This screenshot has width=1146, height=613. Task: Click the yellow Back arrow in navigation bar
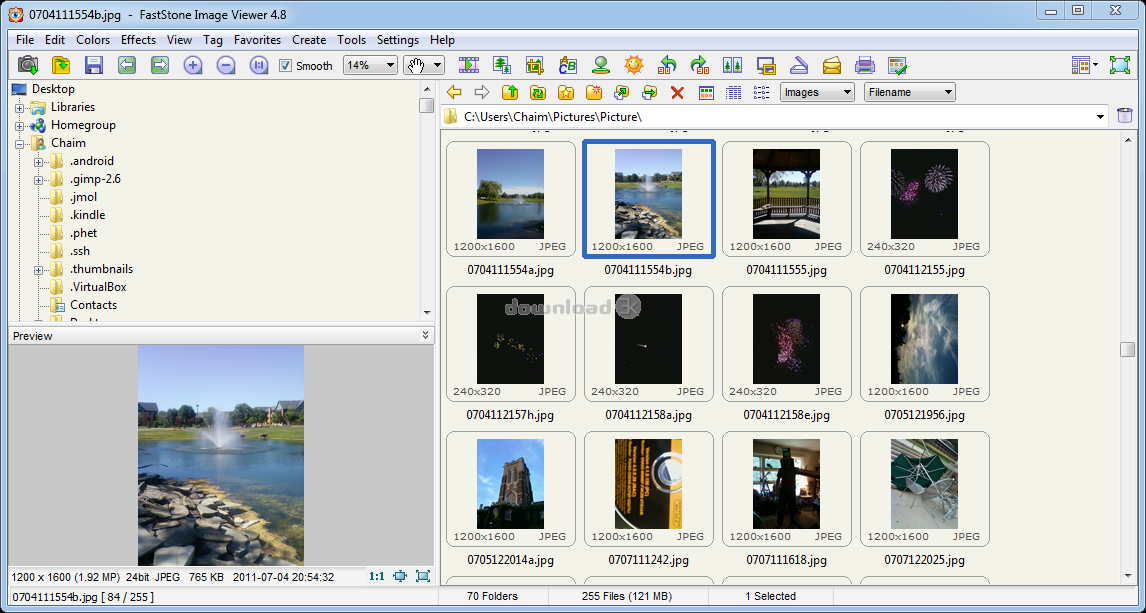pyautogui.click(x=454, y=92)
